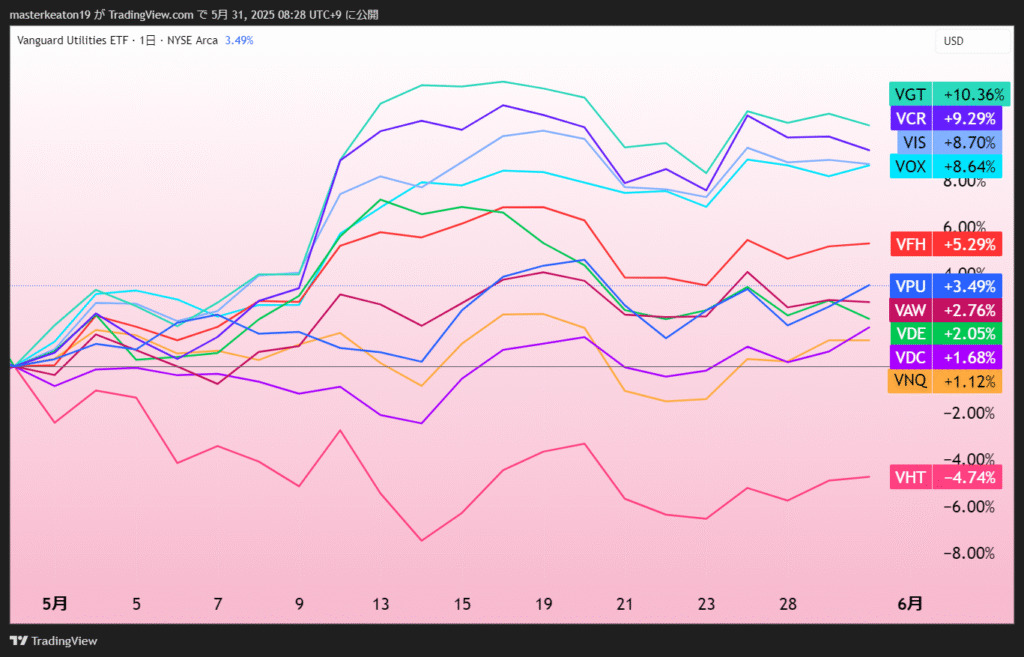Select the VGT ticker label
Image resolution: width=1024 pixels, height=657 pixels.
tap(910, 95)
